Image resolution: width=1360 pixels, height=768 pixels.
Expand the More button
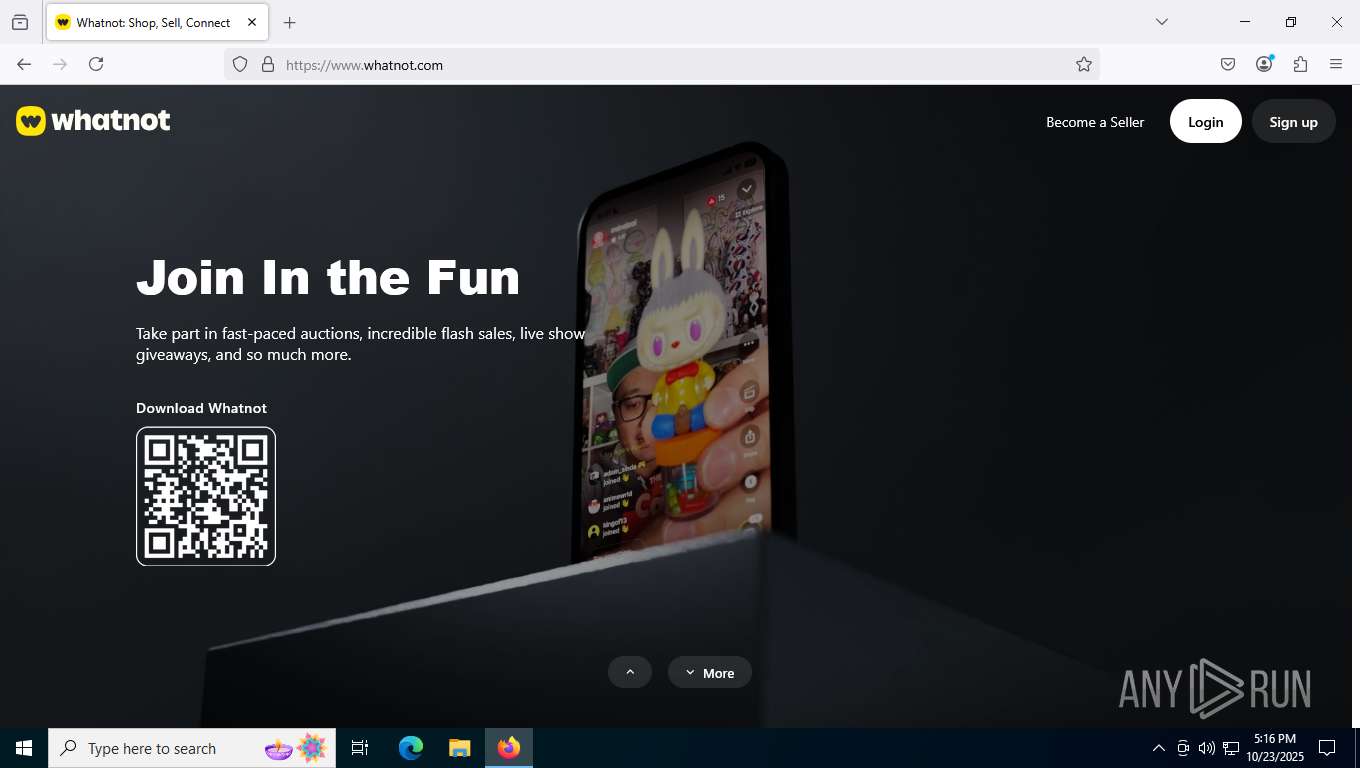pyautogui.click(x=710, y=672)
